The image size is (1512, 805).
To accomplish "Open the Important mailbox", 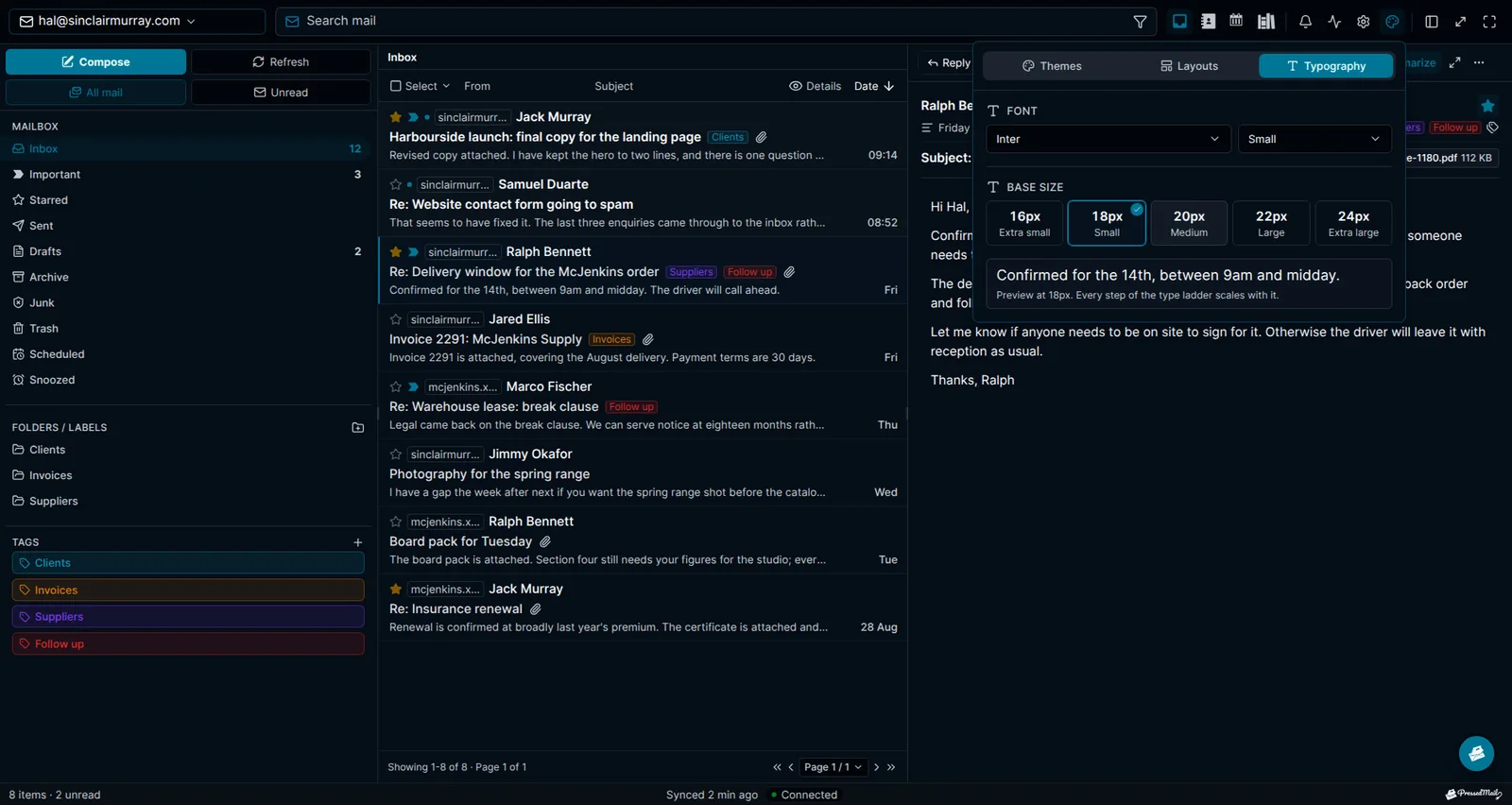I will (x=187, y=175).
